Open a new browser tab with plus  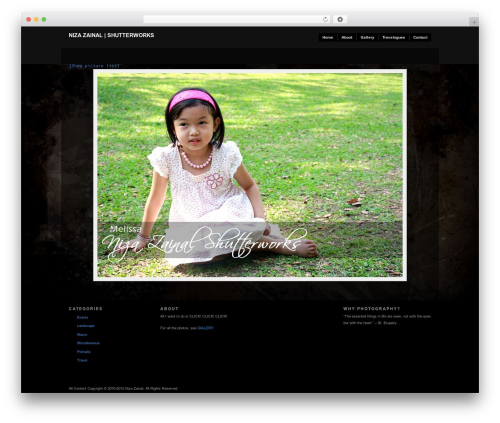point(474,22)
